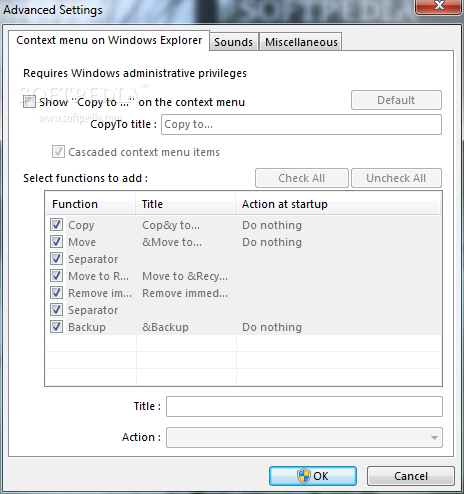Toggle Cascaded context menu items checkbox
The width and height of the screenshot is (464, 494).
[x=58, y=152]
